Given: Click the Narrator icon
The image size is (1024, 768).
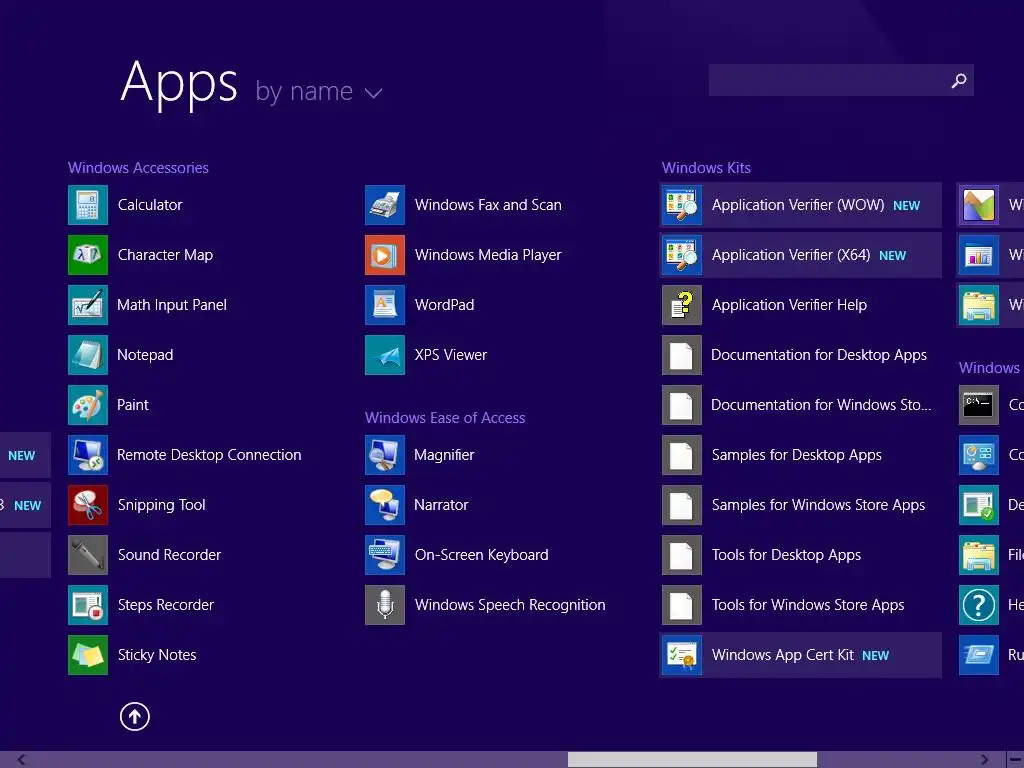Looking at the screenshot, I should (x=385, y=505).
